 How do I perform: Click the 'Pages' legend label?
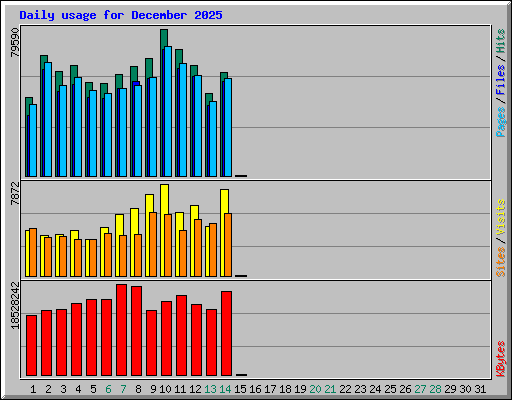pyautogui.click(x=501, y=122)
